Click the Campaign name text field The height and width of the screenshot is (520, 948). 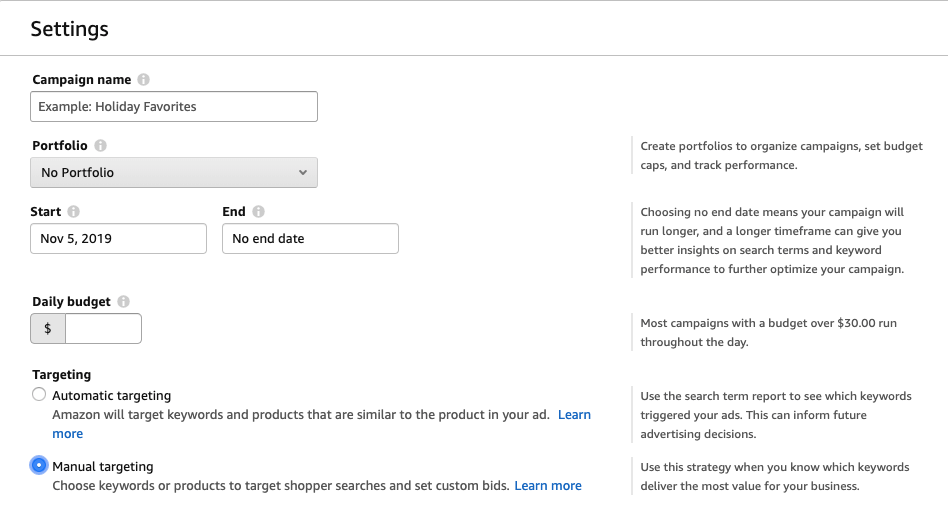(x=173, y=107)
